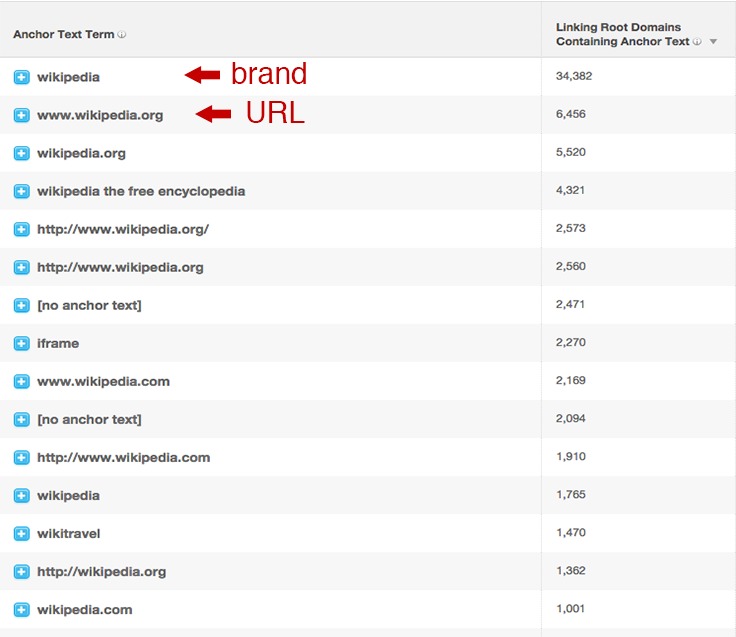Expand wikipedia the free encyclopedia row
The width and height of the screenshot is (736, 637).
tap(22, 191)
